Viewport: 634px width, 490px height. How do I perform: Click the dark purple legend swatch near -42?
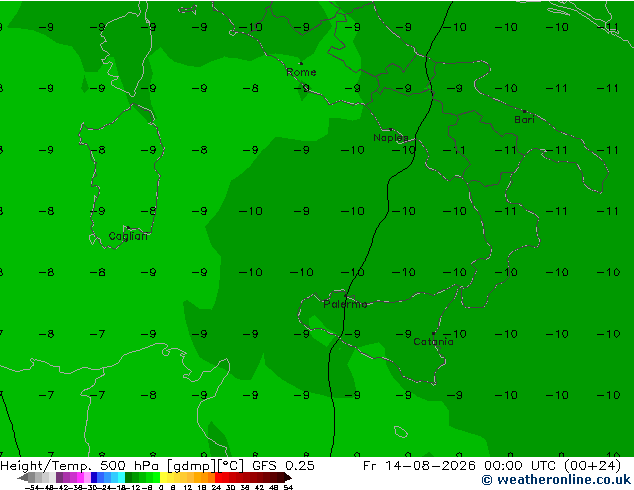coord(59,477)
